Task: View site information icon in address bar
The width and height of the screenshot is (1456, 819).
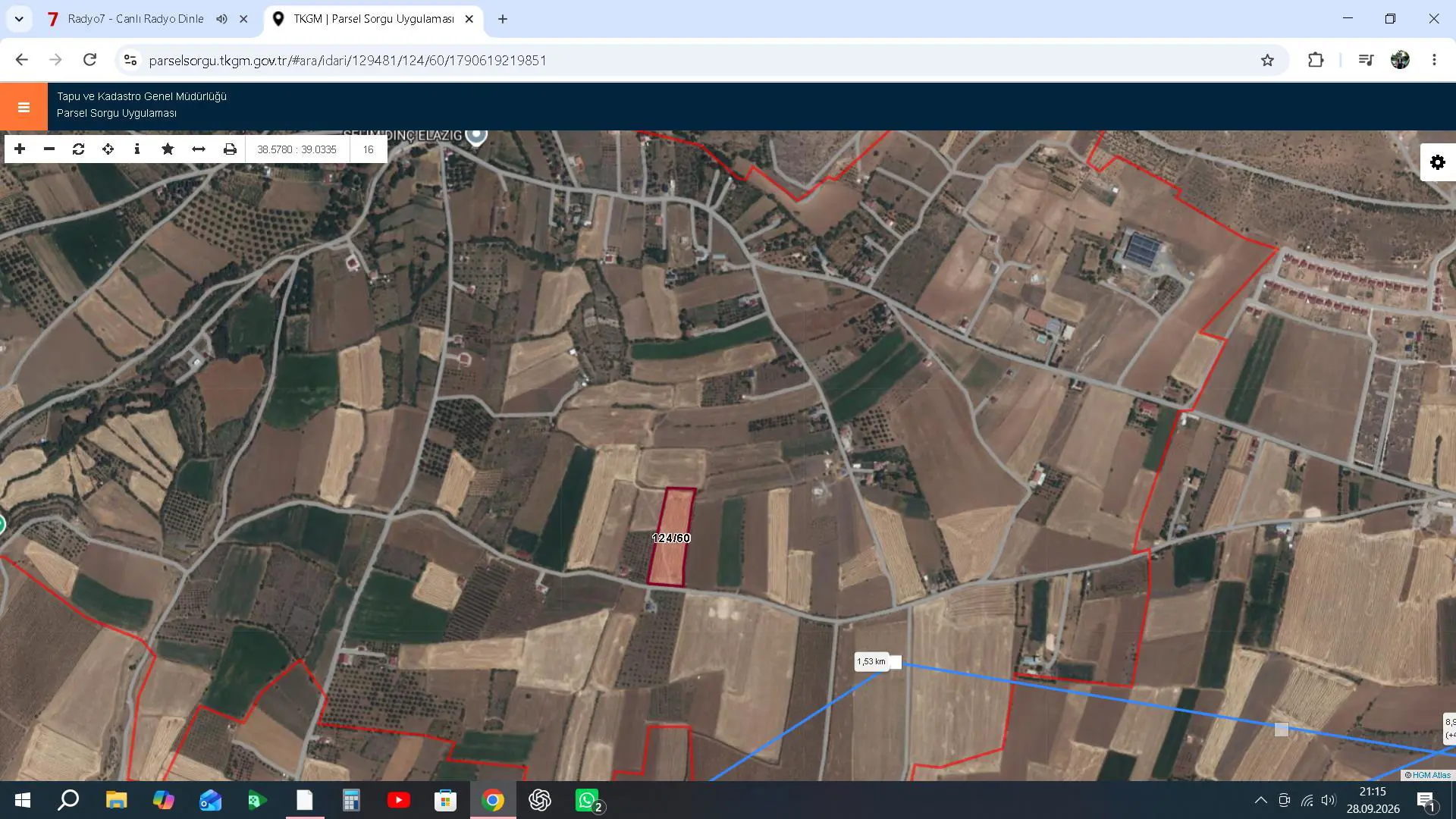Action: pos(130,60)
